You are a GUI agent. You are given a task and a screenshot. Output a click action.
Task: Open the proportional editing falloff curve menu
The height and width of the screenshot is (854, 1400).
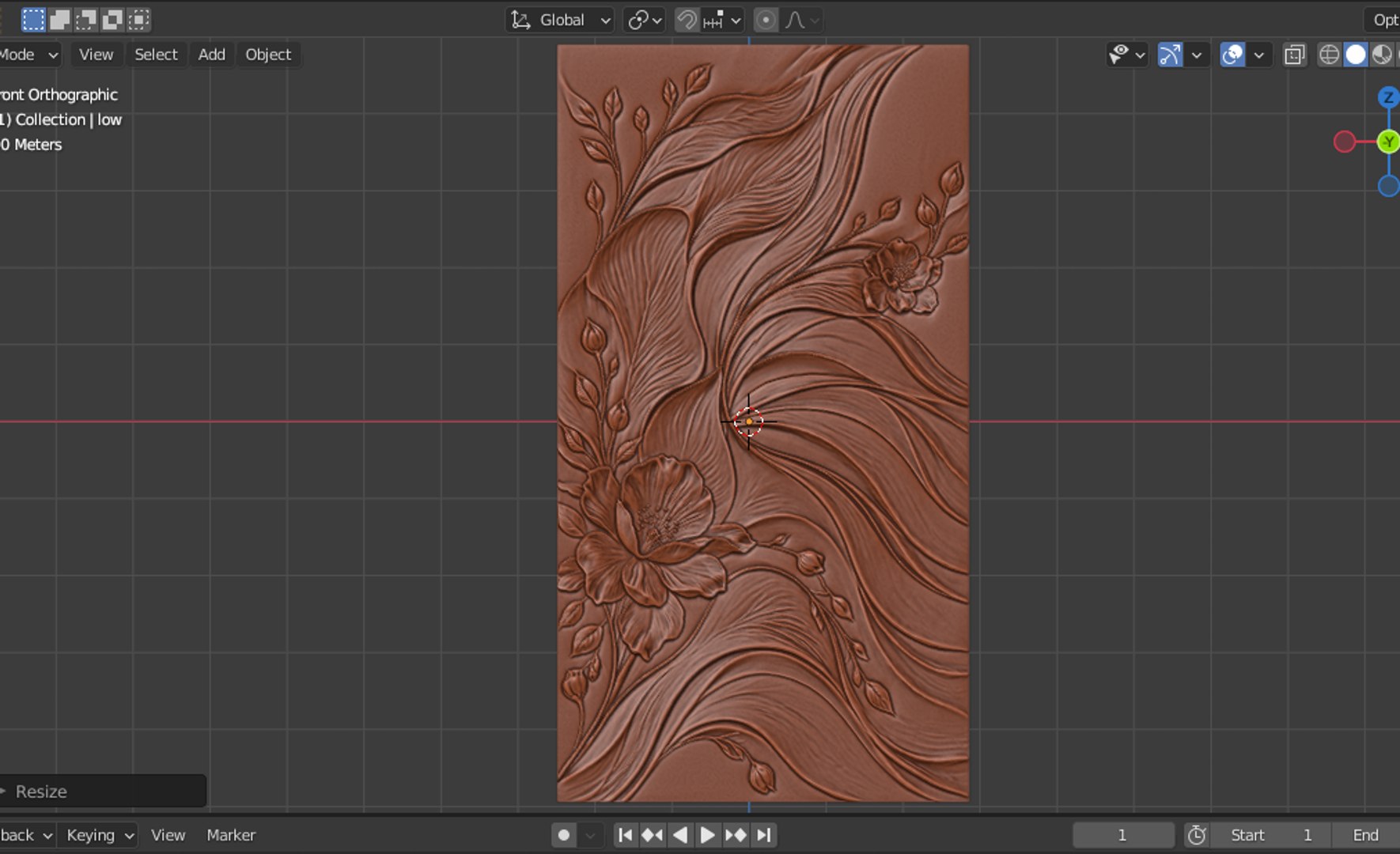(802, 20)
